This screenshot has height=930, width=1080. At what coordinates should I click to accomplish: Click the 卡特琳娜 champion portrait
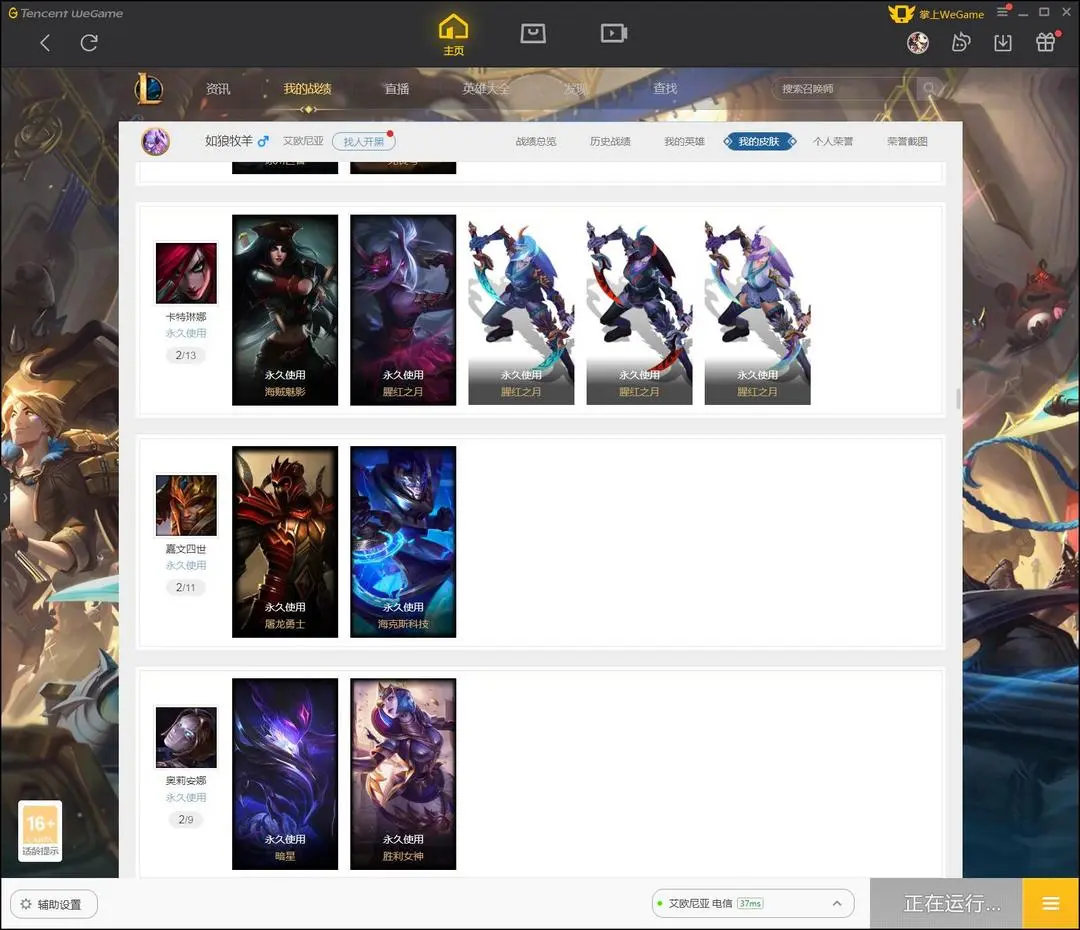[186, 273]
